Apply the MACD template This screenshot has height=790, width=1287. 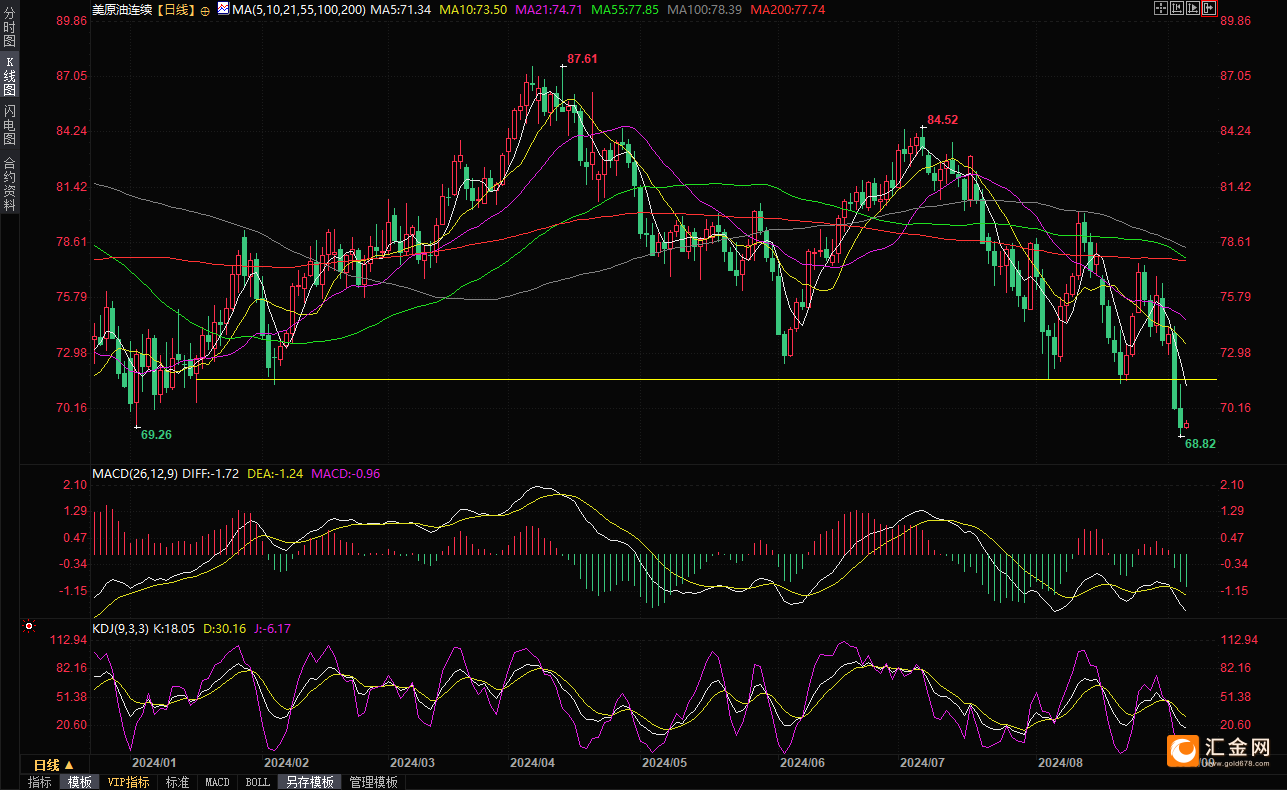click(x=217, y=782)
